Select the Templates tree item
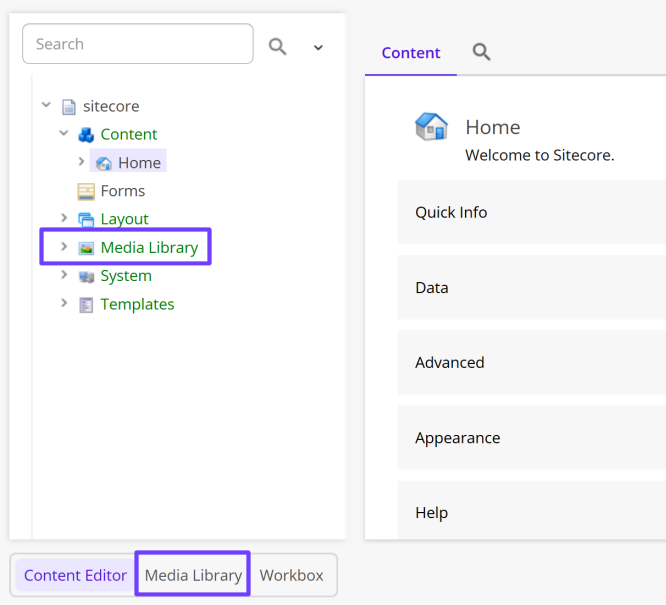The image size is (666, 605). tap(137, 304)
